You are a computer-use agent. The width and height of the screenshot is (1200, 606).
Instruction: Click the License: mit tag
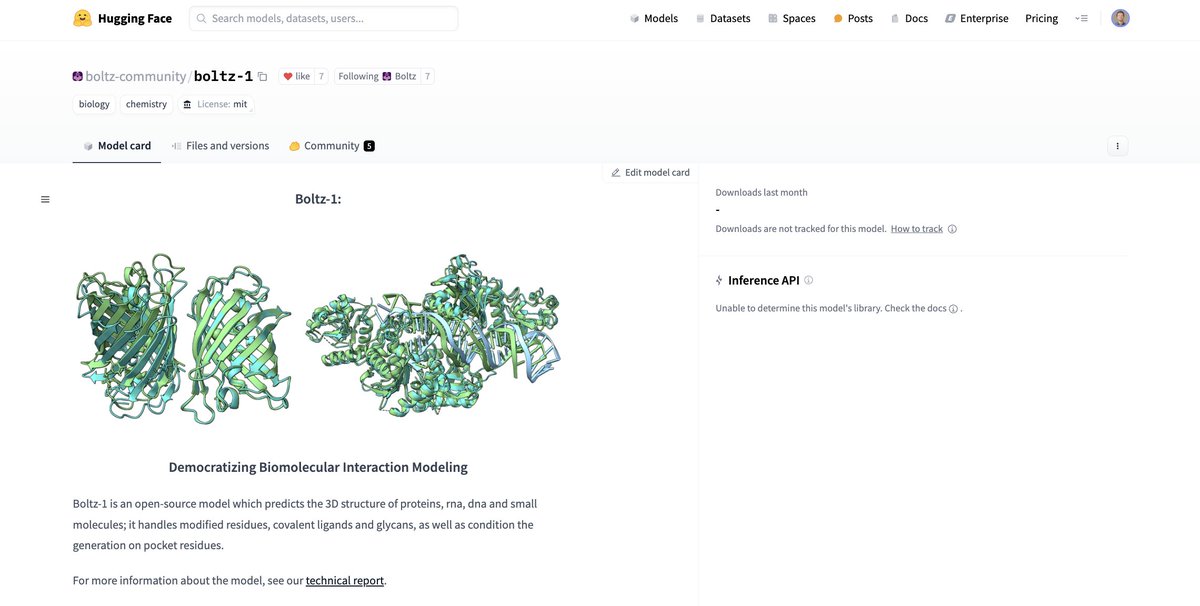[215, 104]
